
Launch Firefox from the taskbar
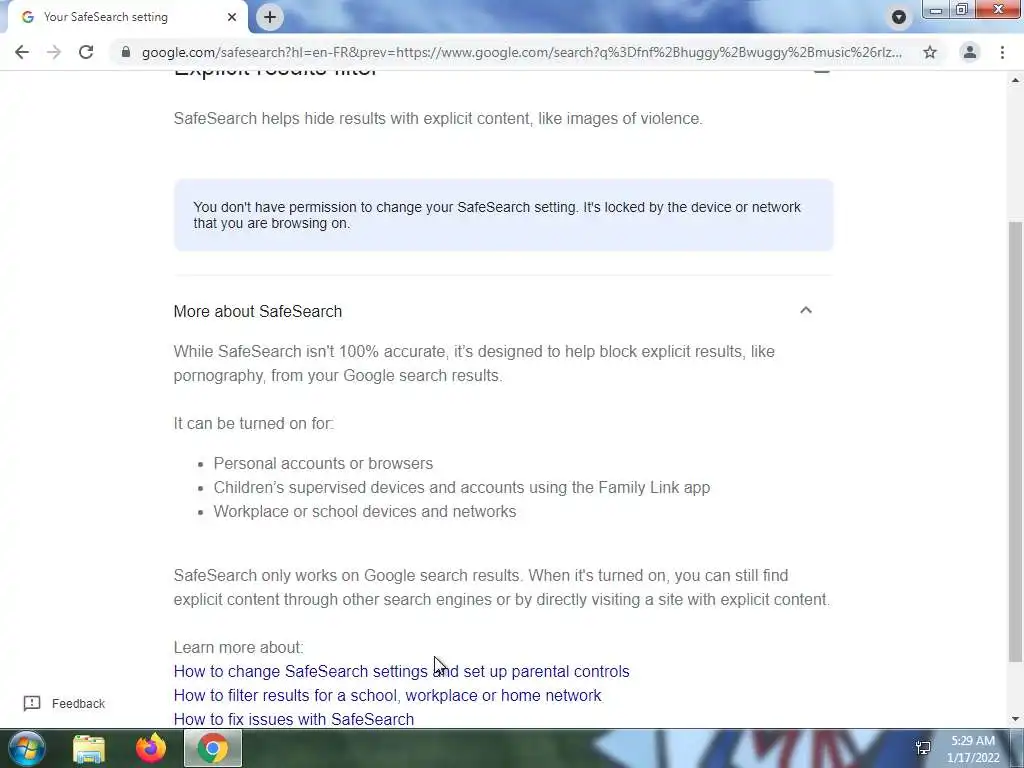151,748
